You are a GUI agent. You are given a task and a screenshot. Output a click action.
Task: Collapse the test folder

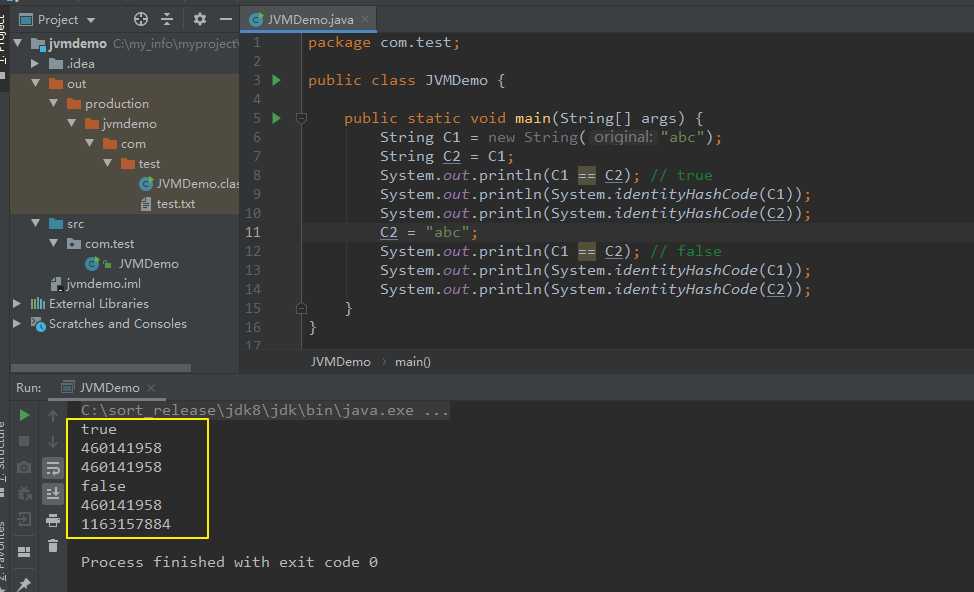(108, 163)
